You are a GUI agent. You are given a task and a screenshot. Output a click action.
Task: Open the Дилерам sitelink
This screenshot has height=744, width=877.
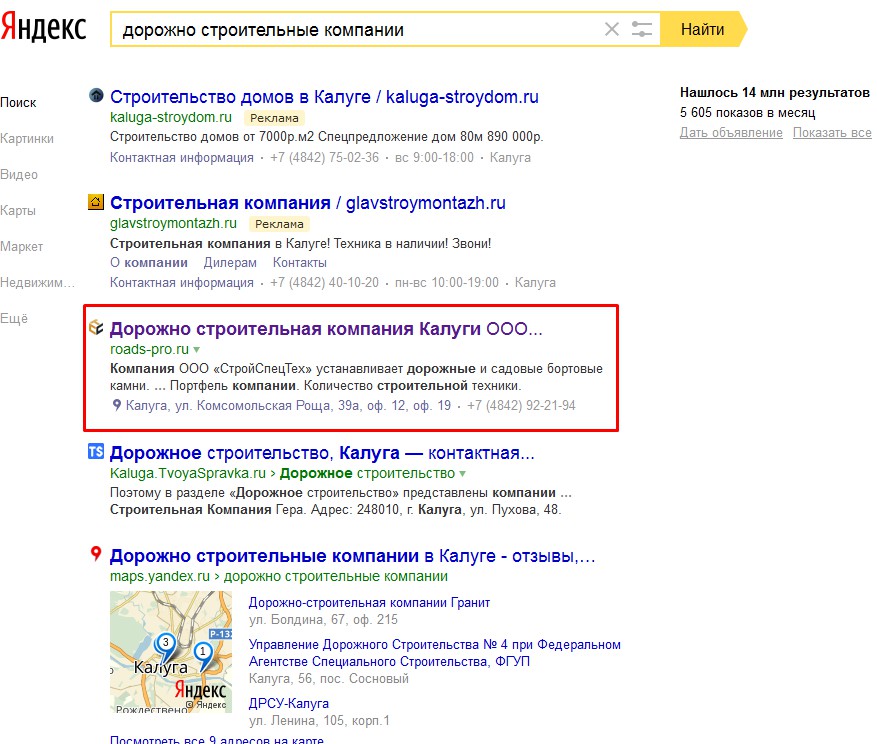coord(230,263)
